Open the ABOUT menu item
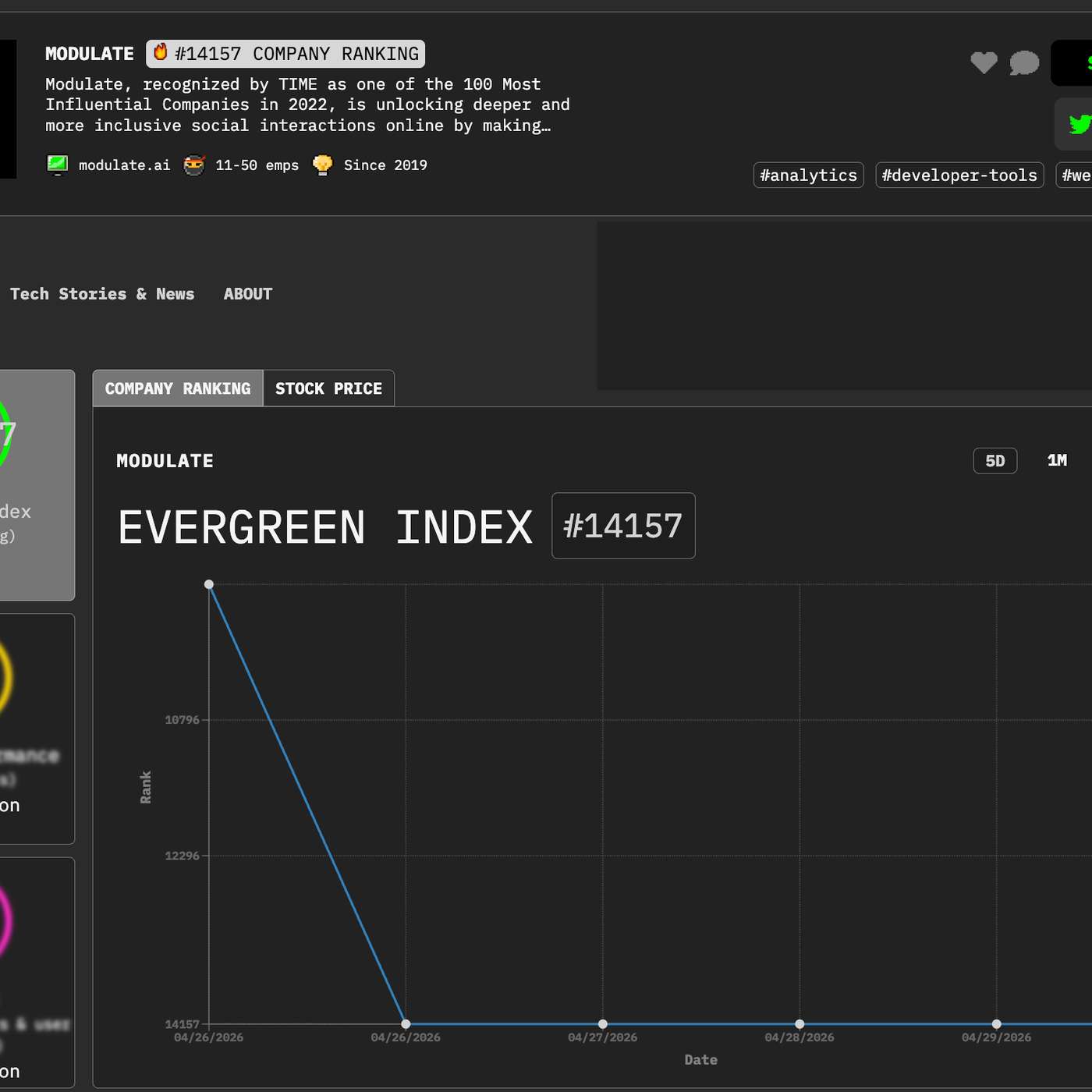This screenshot has height=1092, width=1092. pos(248,294)
